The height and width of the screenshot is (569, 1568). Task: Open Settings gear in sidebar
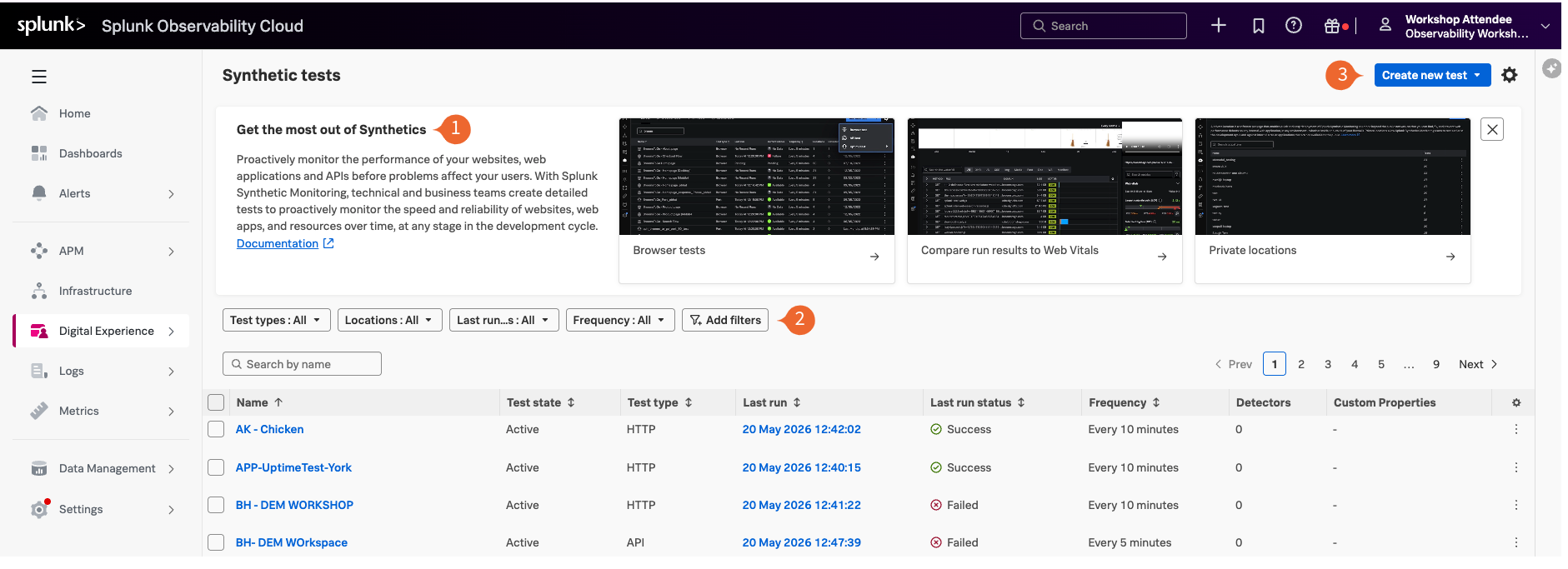click(39, 509)
